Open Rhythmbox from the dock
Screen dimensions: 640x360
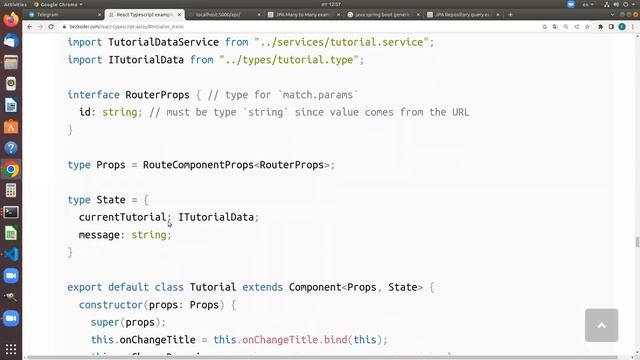pyautogui.click(x=11, y=84)
